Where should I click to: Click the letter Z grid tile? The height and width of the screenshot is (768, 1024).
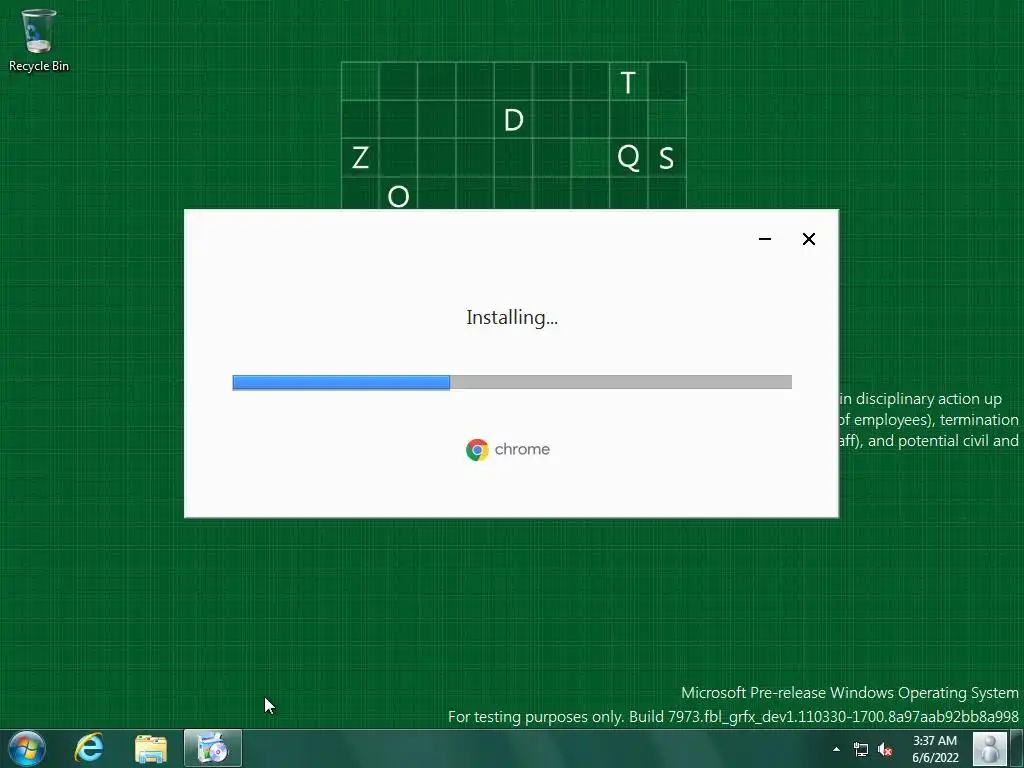(360, 157)
